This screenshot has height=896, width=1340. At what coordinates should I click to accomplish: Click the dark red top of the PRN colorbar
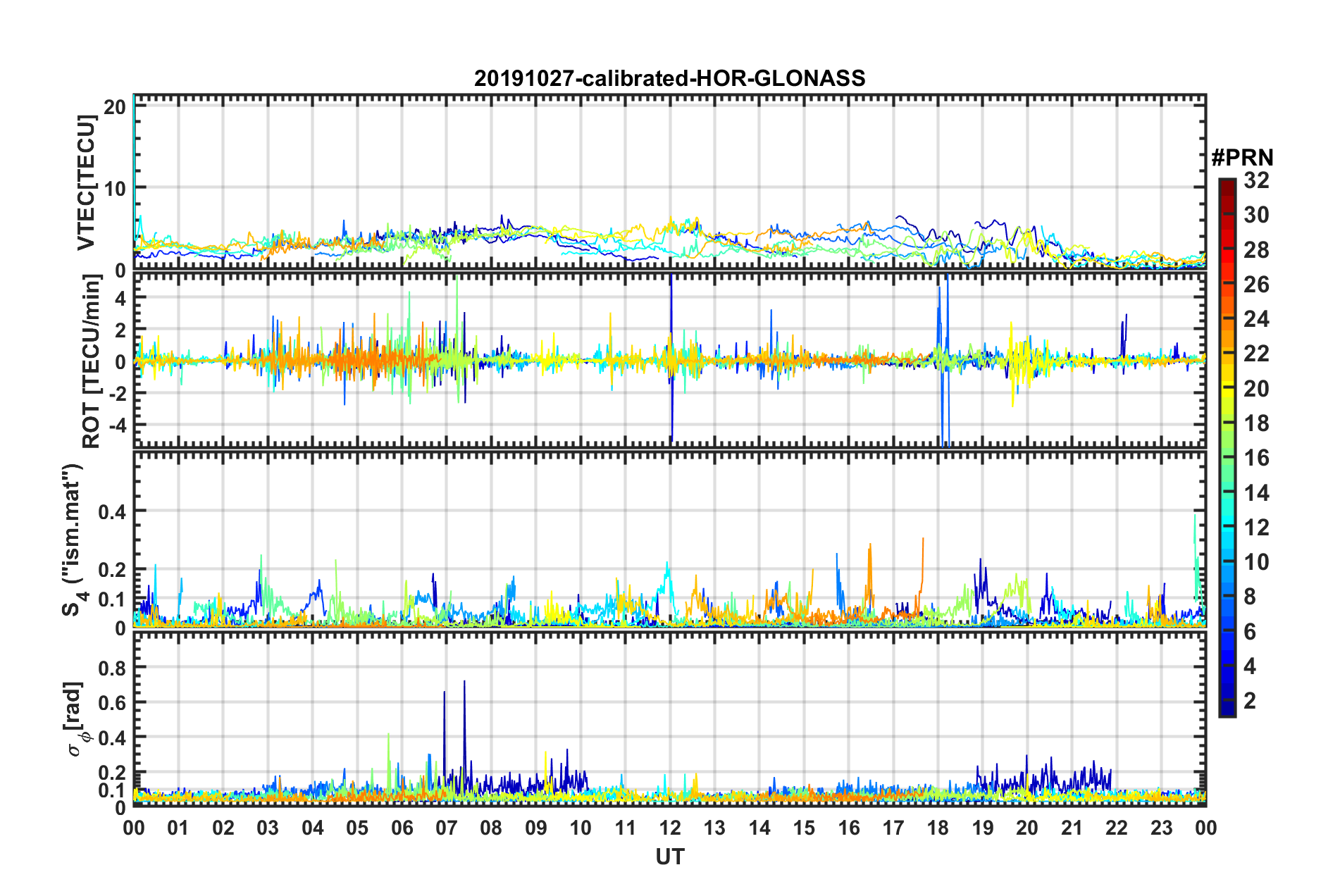coord(1227,183)
